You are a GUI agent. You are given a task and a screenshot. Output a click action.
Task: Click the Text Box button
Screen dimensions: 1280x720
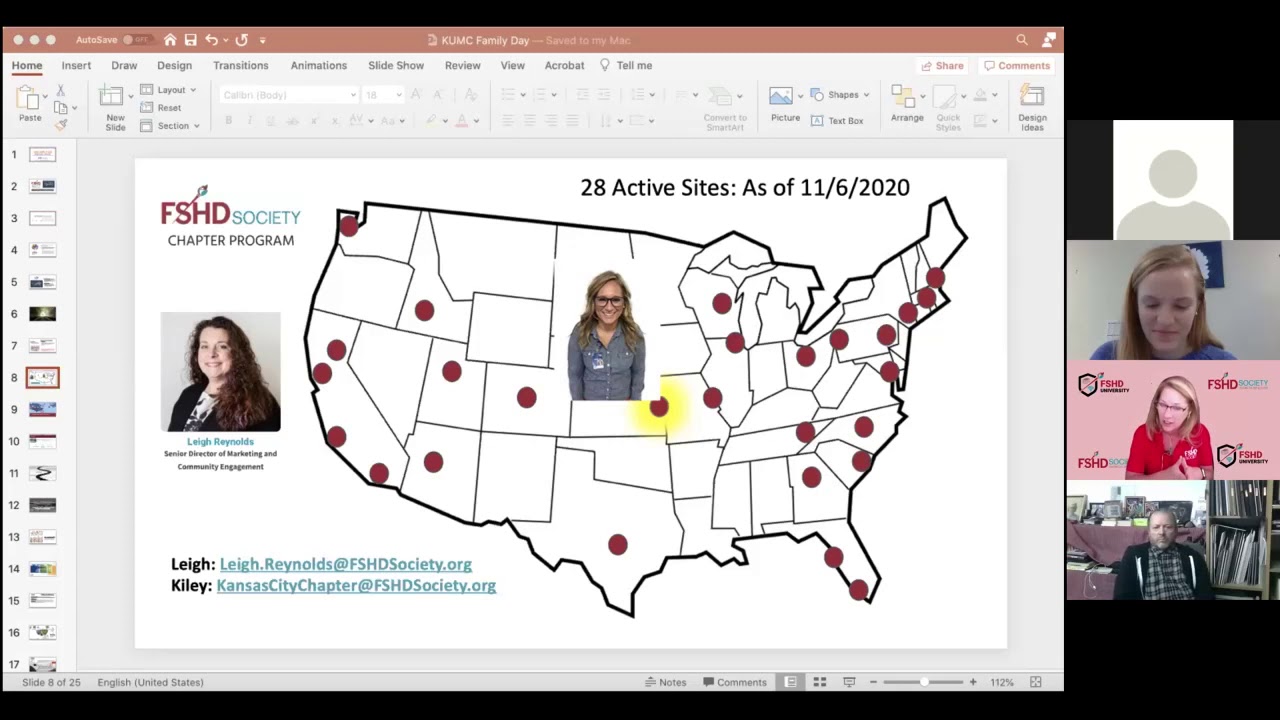pos(837,120)
